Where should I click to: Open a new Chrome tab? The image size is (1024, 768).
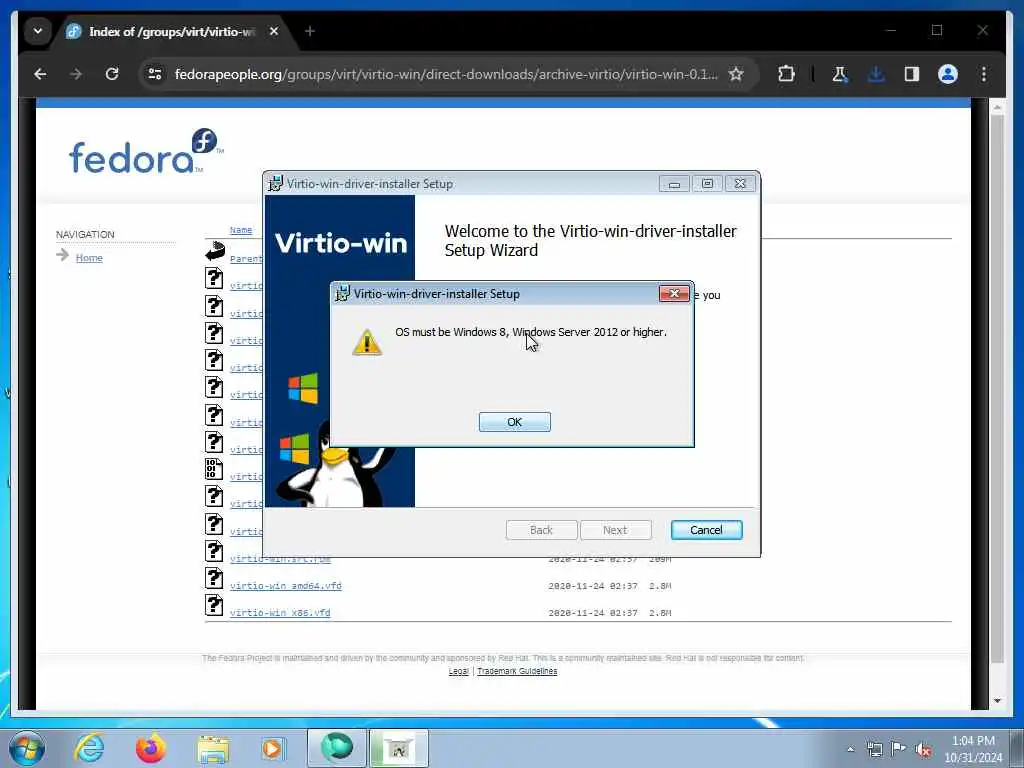coord(310,31)
